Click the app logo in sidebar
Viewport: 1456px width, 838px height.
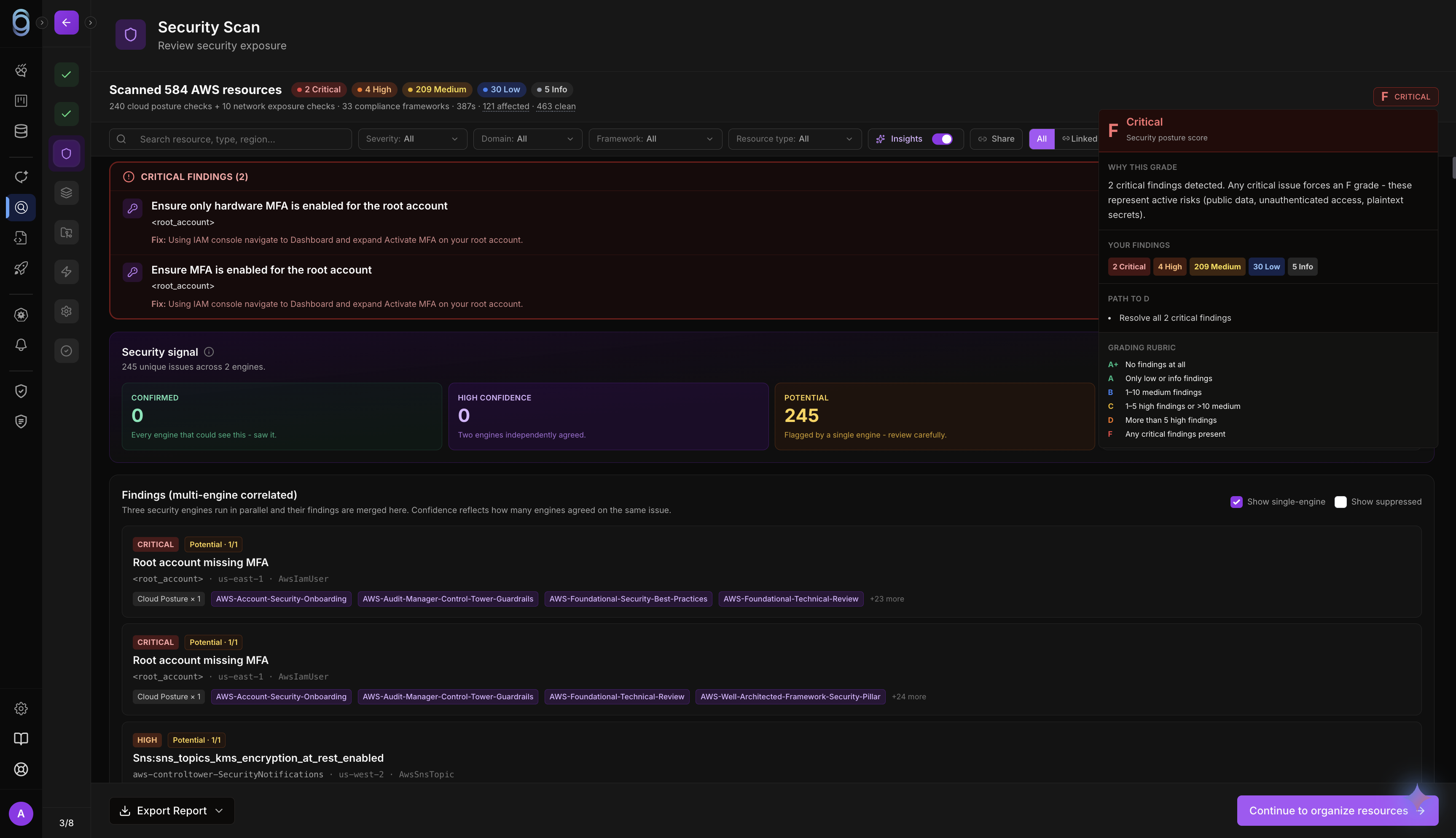tap(21, 22)
